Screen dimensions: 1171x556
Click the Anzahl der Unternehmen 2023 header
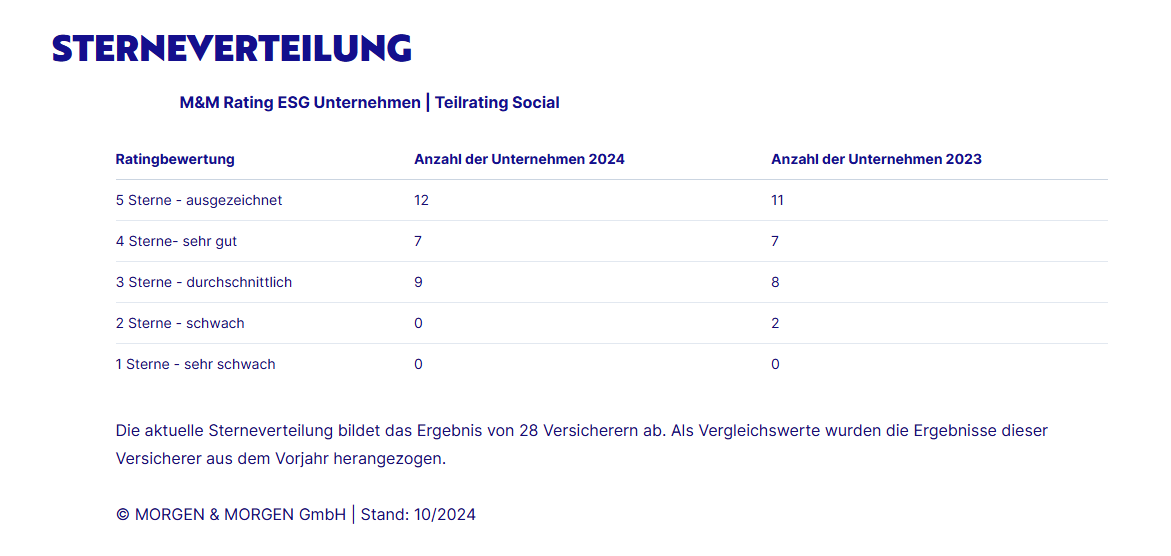tap(876, 159)
